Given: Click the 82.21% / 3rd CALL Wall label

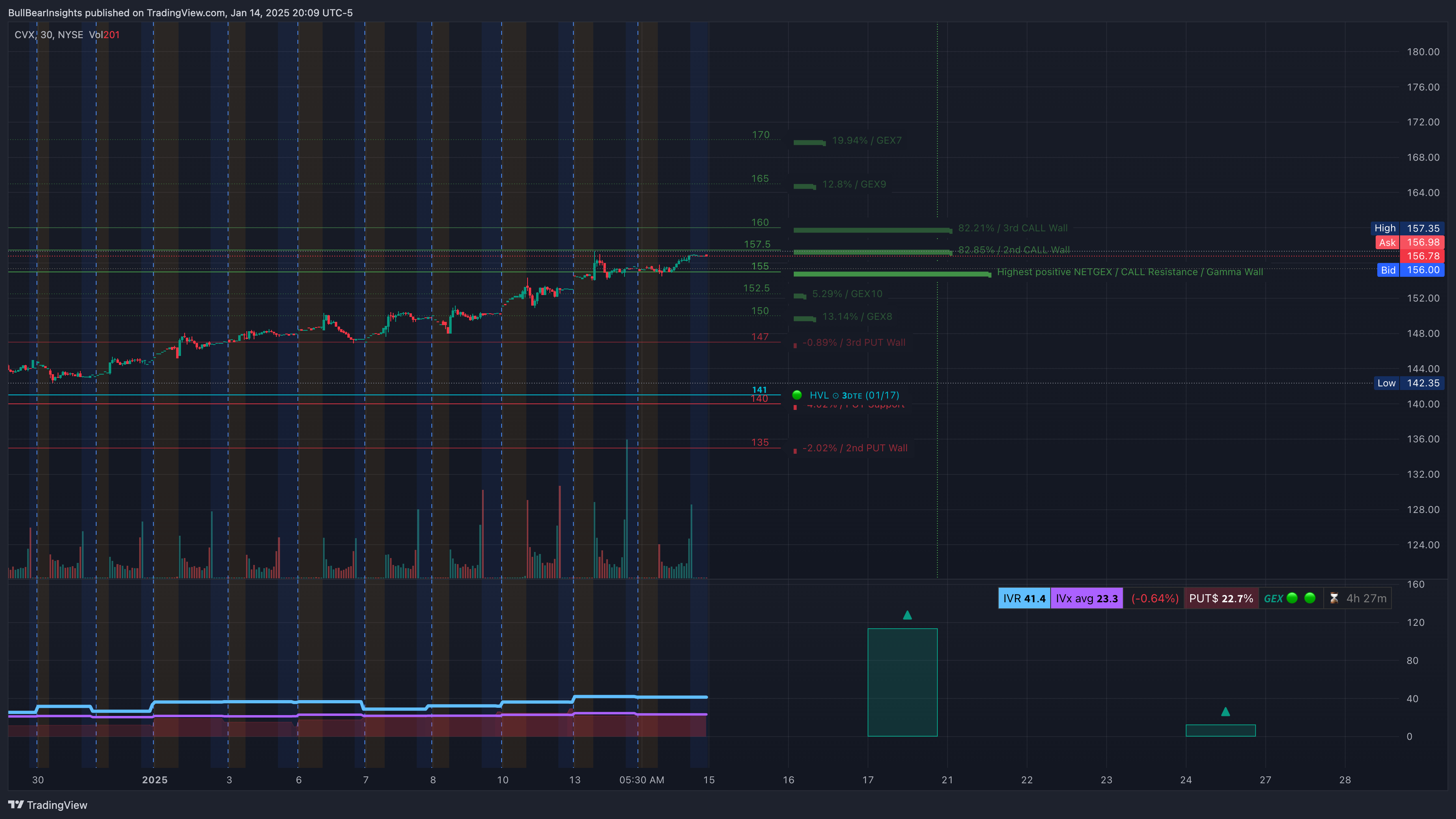Looking at the screenshot, I should coord(1013,228).
